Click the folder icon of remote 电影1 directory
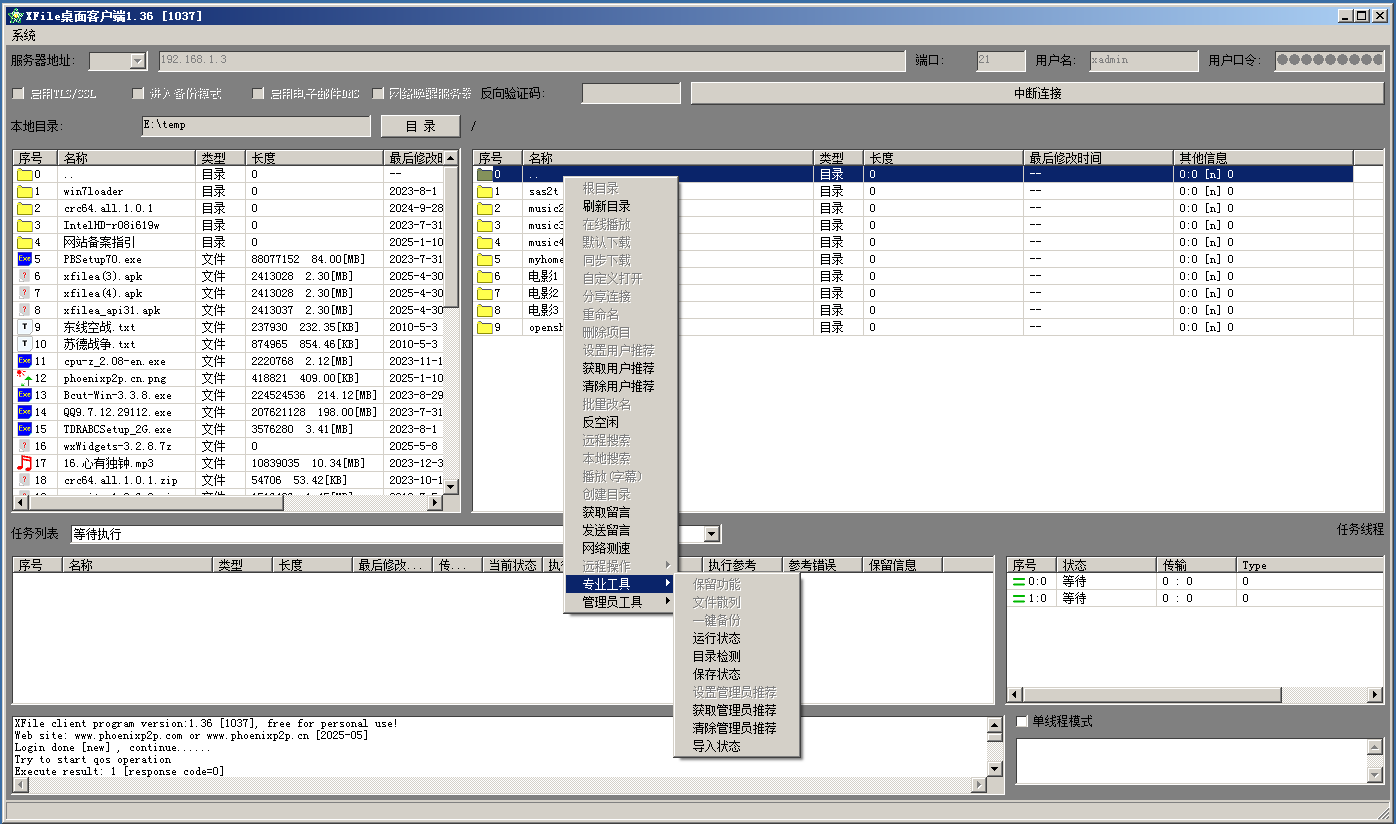 [x=486, y=276]
